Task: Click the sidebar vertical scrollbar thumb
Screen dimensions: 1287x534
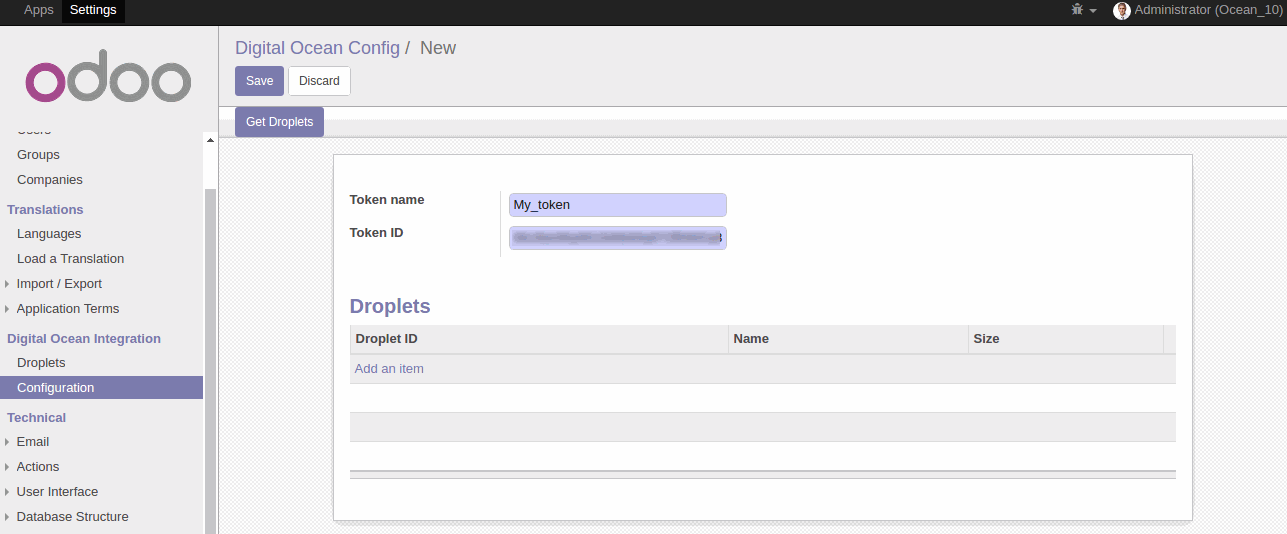Action: (210, 360)
